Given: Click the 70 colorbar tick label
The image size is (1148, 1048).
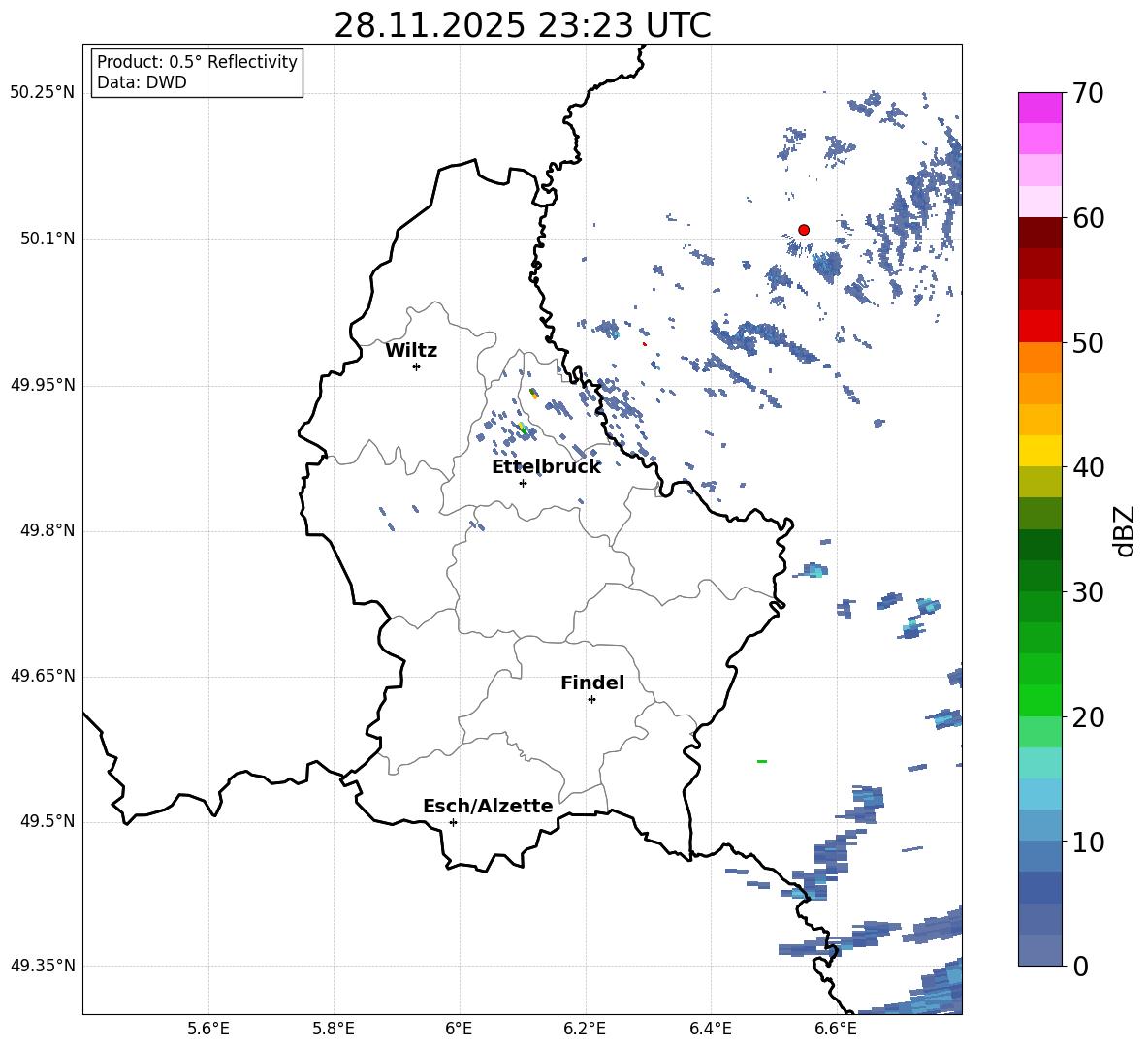Looking at the screenshot, I should [1088, 93].
